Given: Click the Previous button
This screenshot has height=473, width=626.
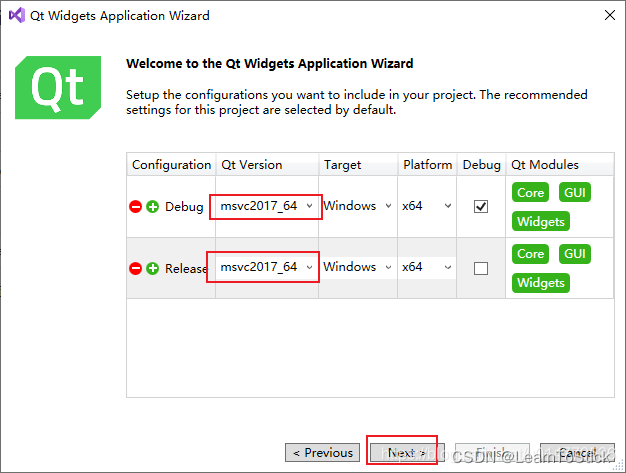Looking at the screenshot, I should coord(323,453).
